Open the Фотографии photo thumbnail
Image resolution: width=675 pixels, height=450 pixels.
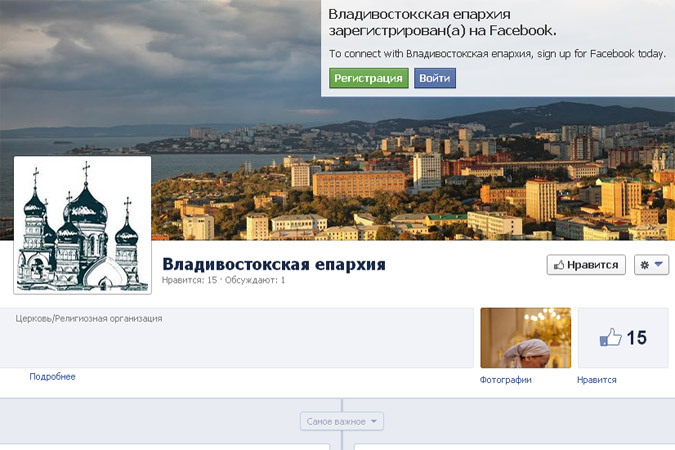(x=525, y=337)
